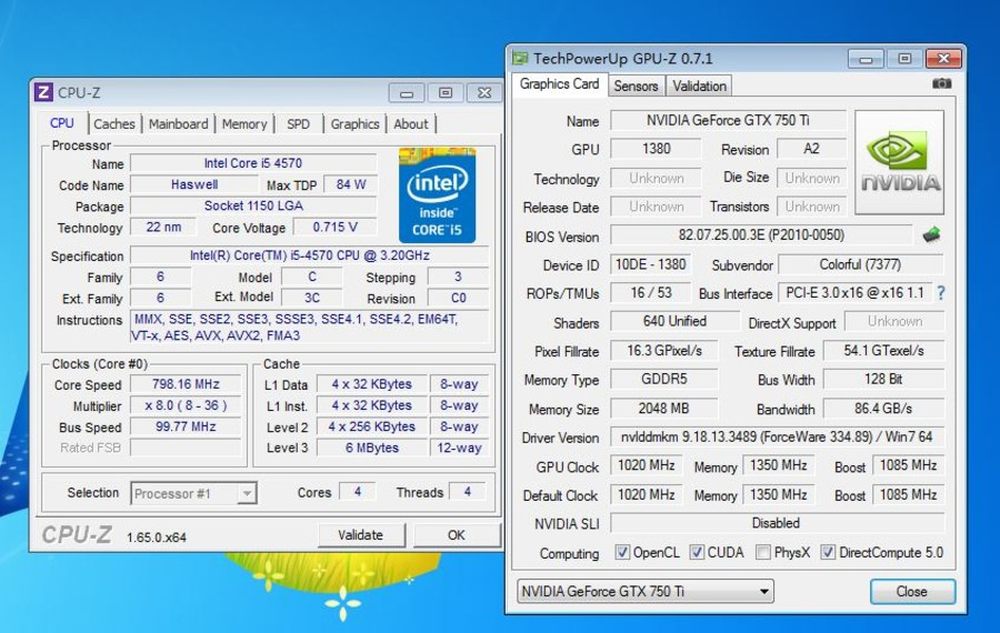1000x633 pixels.
Task: Open the SPD tab in CPU-Z
Action: tap(298, 124)
